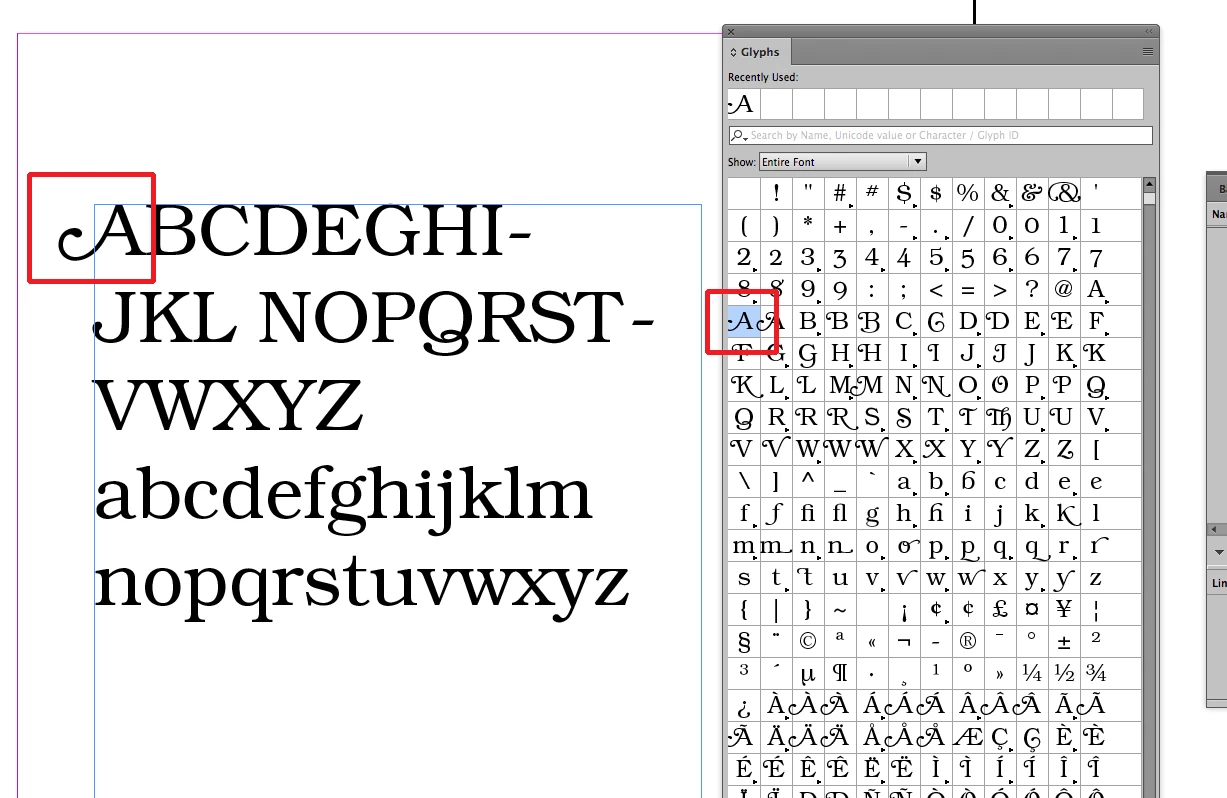Click the scroll-up arrow in Glyphs grid
The image size is (1227, 798).
coord(1149,184)
